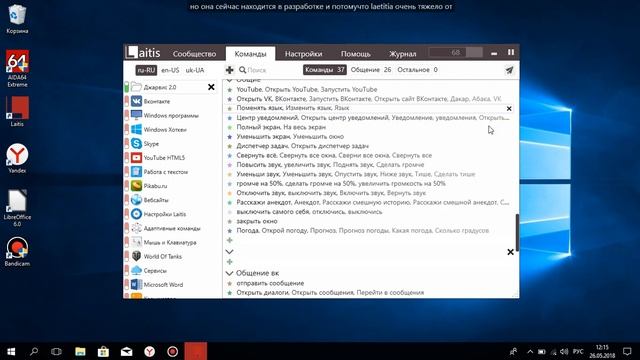
Task: Toggle the Pikabu.ru collection enable switch
Action: [127, 186]
